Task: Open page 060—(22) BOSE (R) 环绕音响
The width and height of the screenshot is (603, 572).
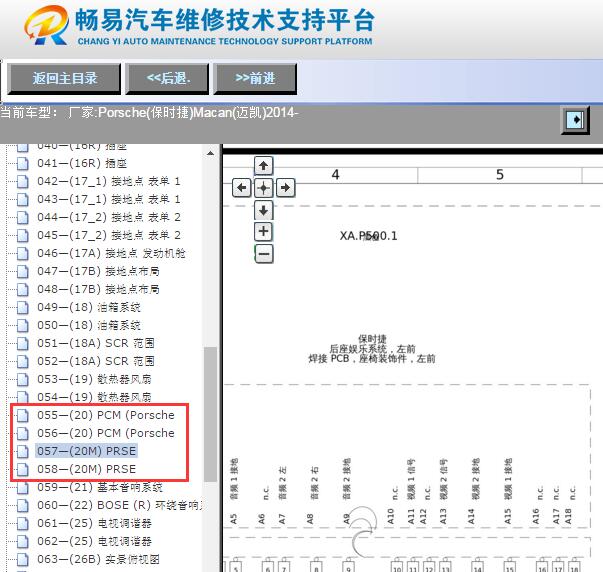Action: (120, 505)
